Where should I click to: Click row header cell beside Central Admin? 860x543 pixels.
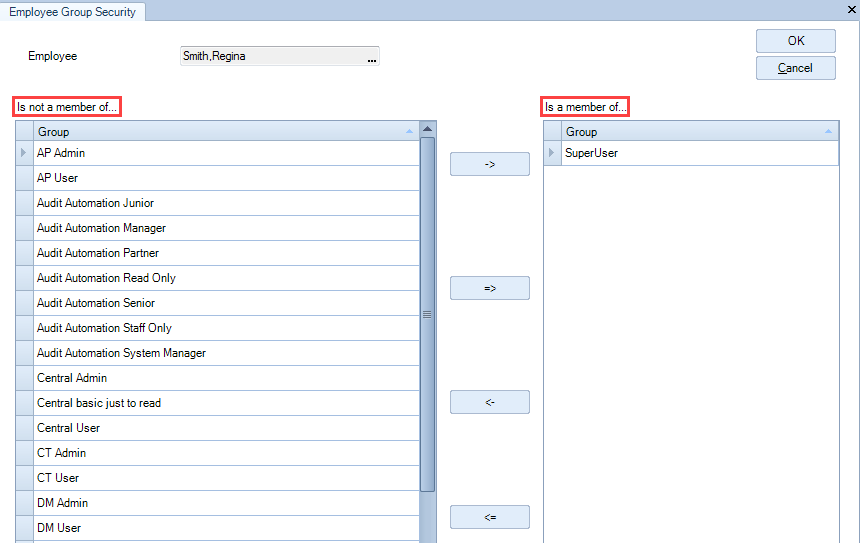[25, 378]
